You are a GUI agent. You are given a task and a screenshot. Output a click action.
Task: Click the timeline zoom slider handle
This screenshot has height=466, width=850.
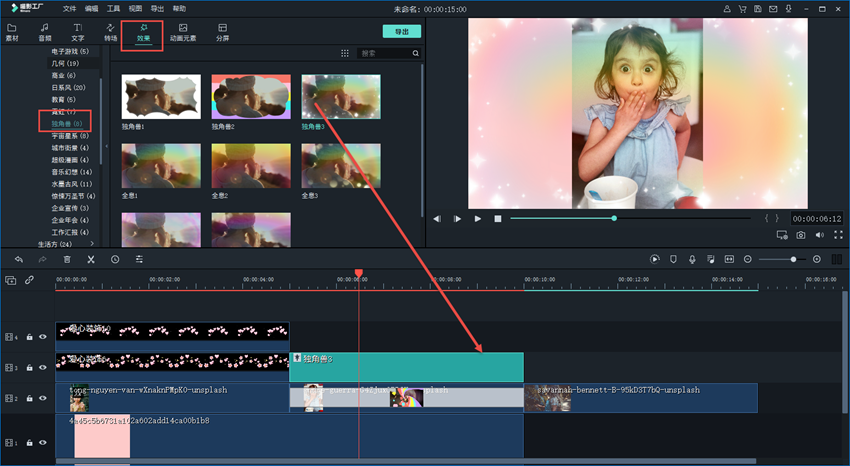793,259
